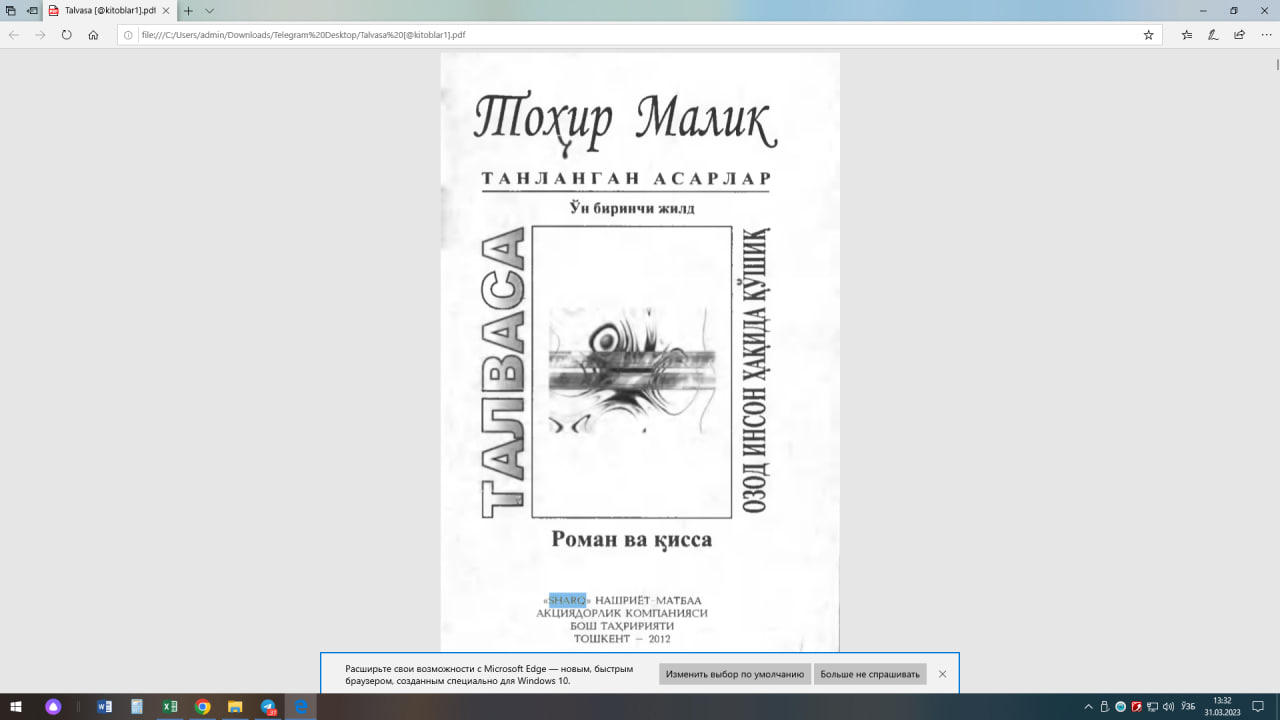Open a new tab with plus button
Image resolution: width=1280 pixels, height=720 pixels.
[x=188, y=10]
